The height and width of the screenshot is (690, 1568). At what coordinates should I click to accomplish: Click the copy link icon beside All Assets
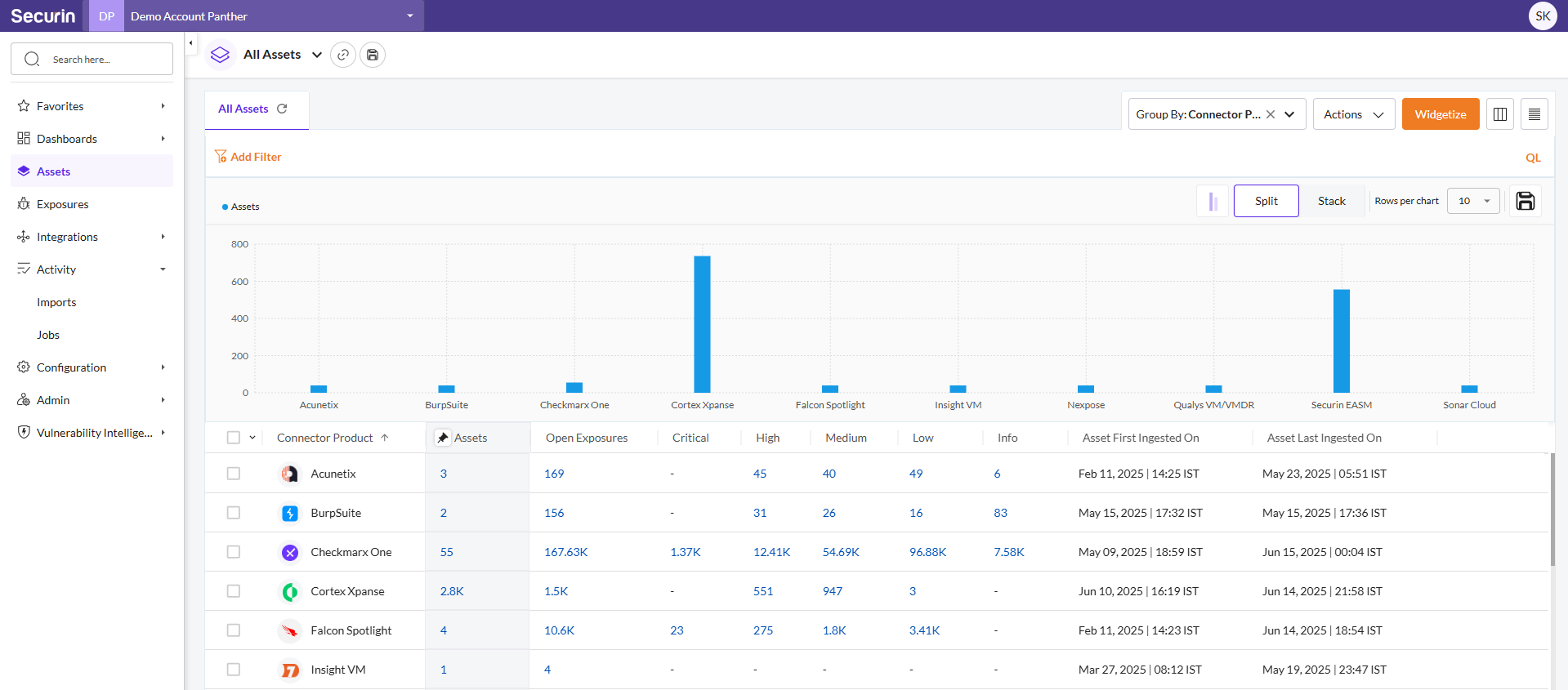tap(343, 55)
